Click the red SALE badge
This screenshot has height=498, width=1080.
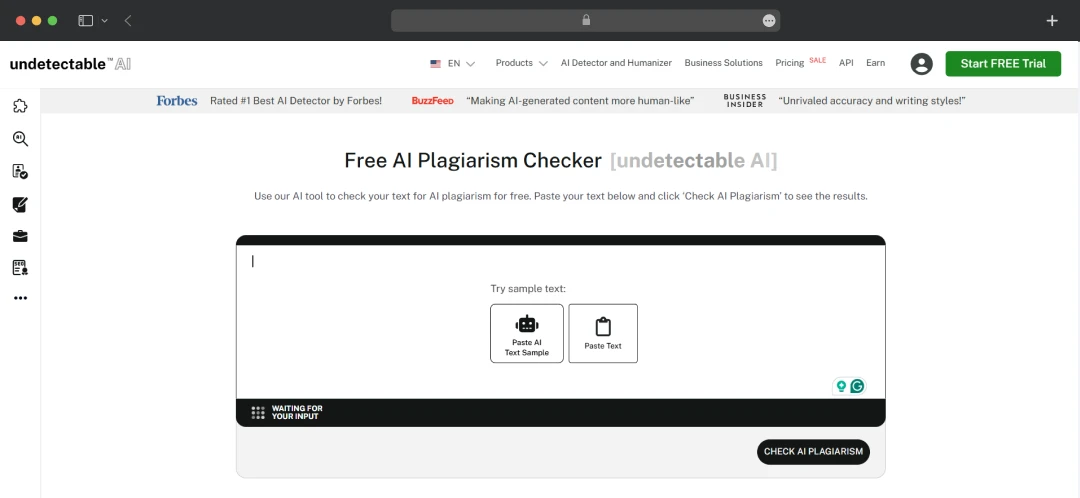(818, 60)
